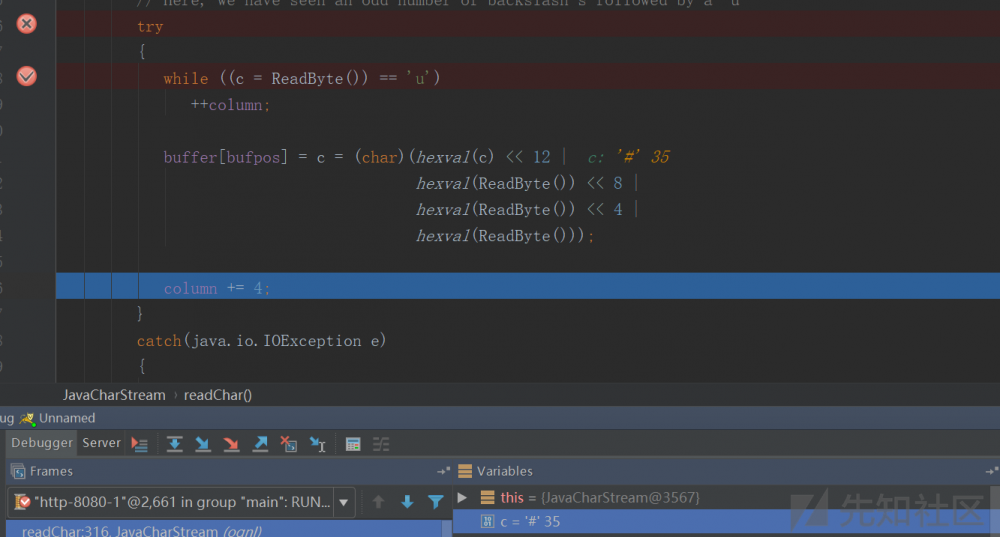
Task: Select the readChar:316 stack frame
Action: point(224,530)
